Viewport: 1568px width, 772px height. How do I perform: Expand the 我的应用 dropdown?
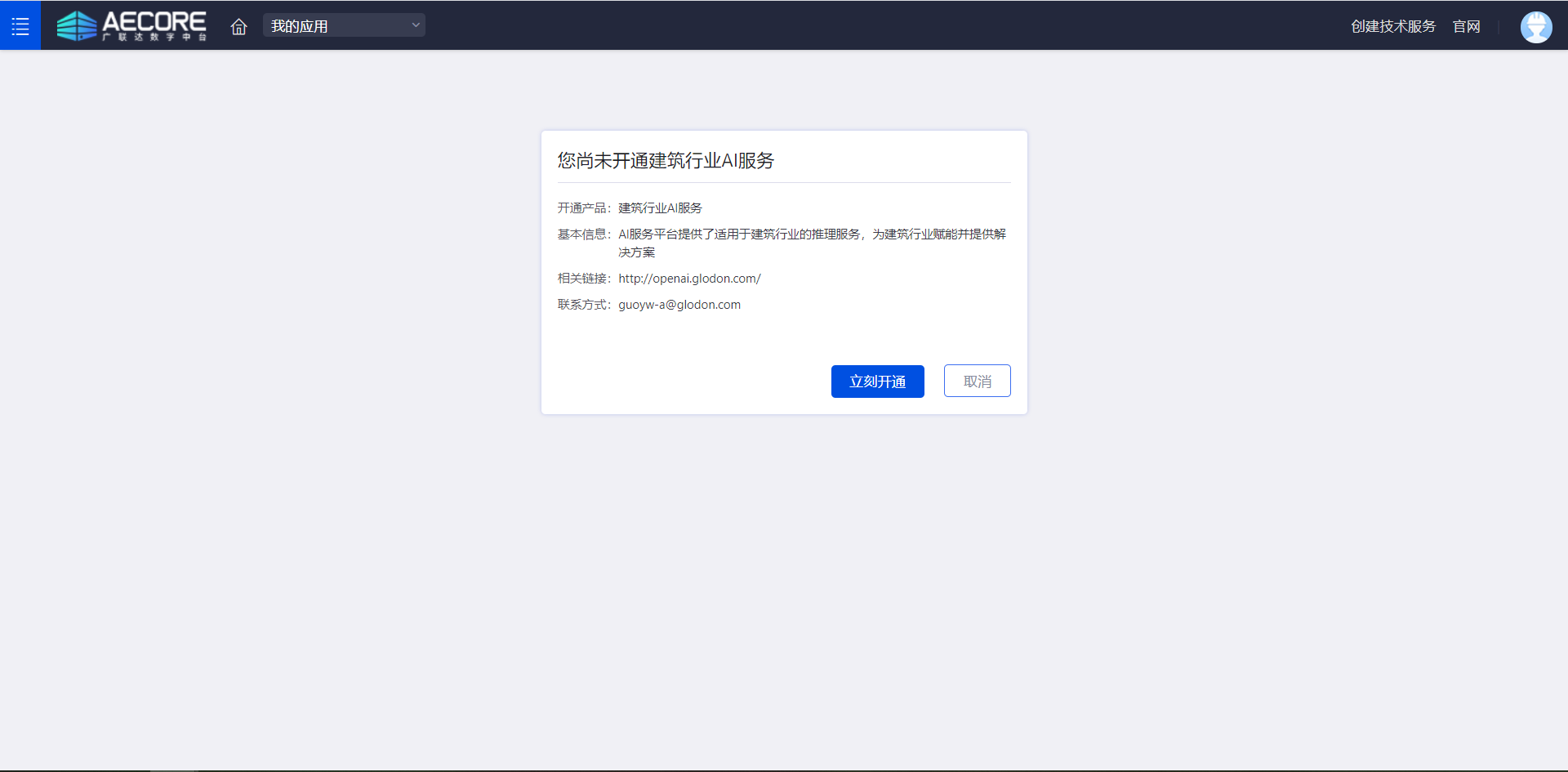coord(343,26)
